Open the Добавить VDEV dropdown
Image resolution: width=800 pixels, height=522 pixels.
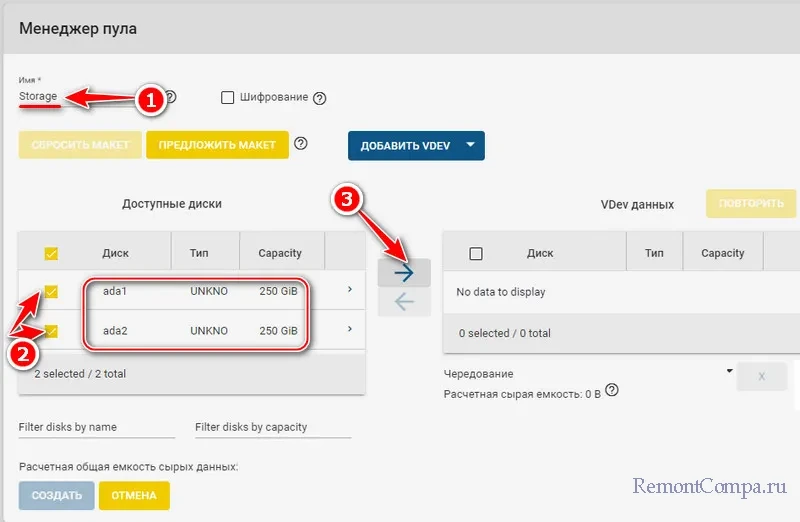(x=416, y=145)
